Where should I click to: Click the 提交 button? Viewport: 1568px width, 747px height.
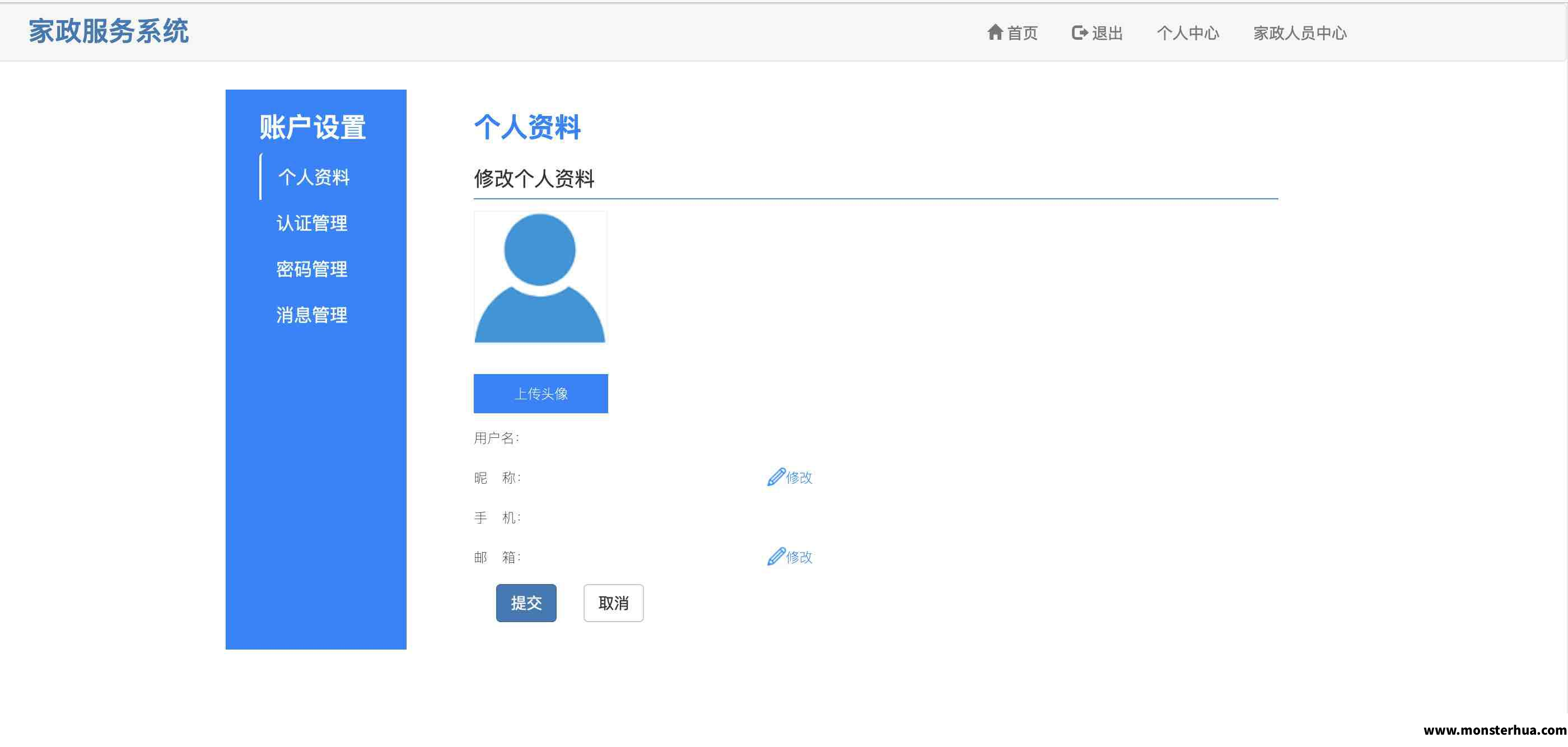pos(526,603)
